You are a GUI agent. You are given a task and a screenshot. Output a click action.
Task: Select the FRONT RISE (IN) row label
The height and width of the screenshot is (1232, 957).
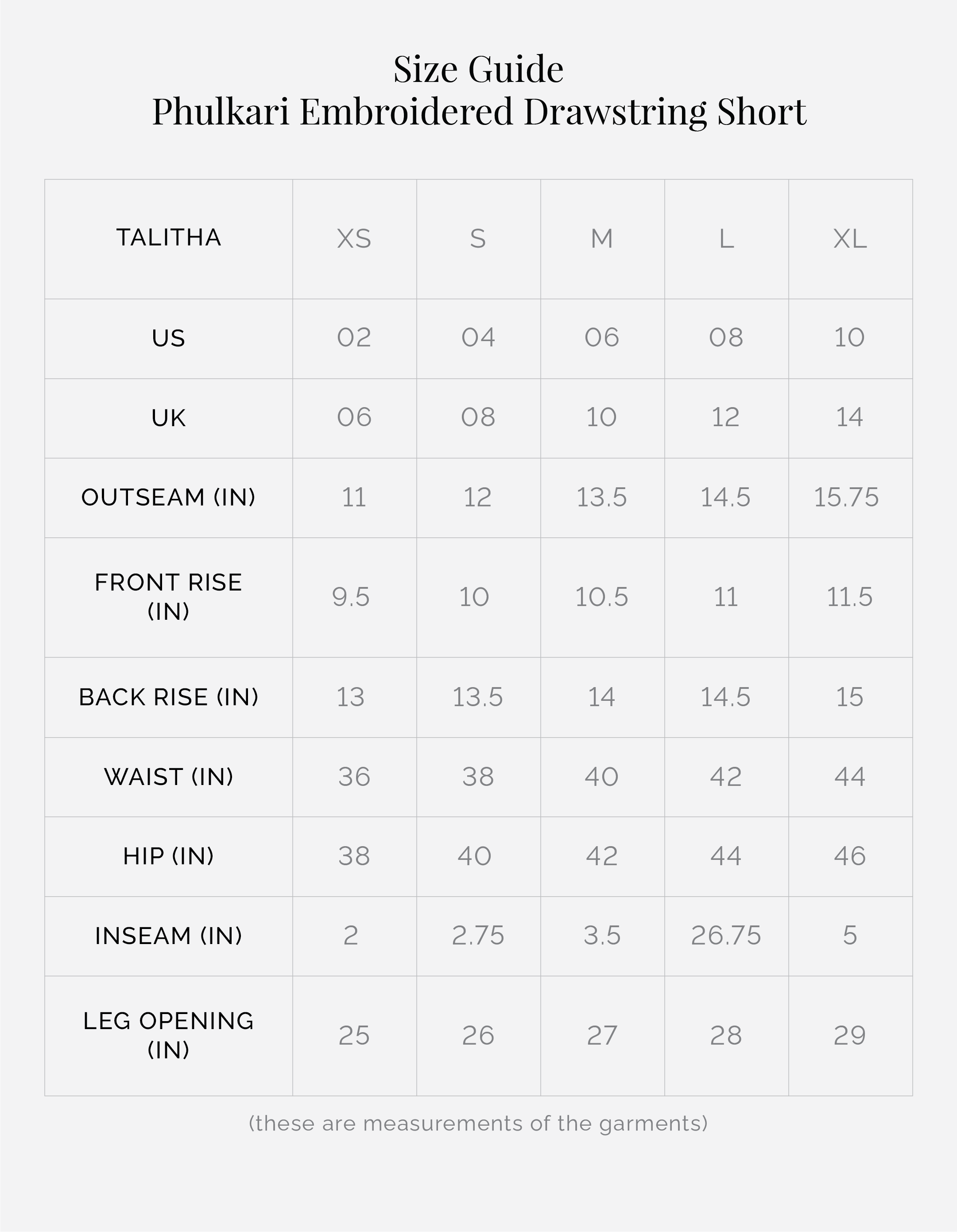[169, 597]
